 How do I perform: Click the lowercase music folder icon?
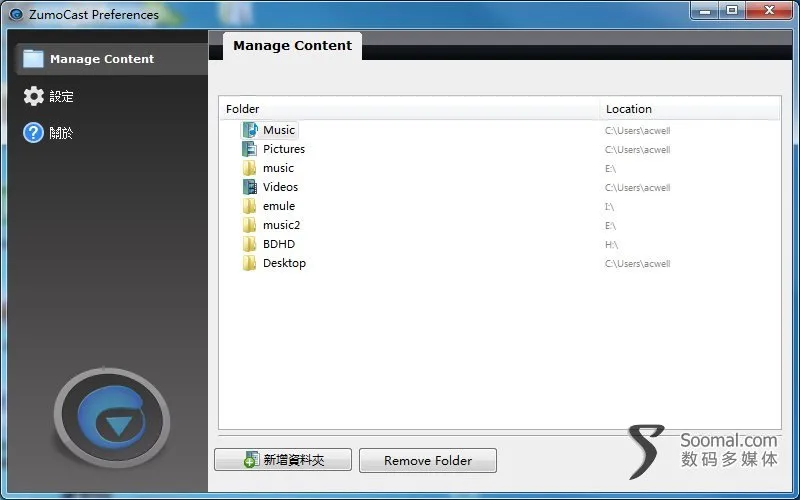(x=249, y=168)
